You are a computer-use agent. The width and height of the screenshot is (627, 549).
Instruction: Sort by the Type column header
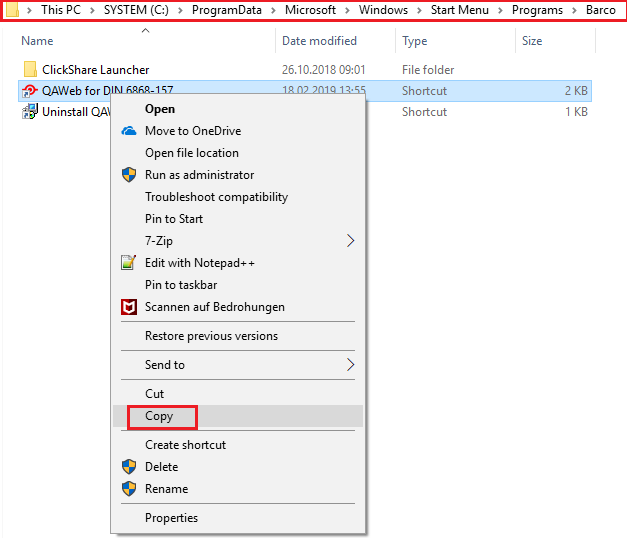point(414,41)
